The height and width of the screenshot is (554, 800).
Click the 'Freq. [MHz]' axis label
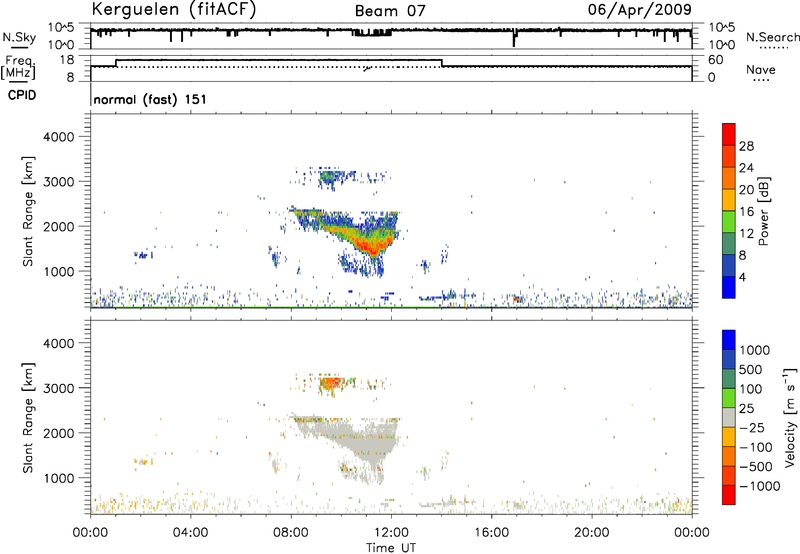[x=18, y=68]
